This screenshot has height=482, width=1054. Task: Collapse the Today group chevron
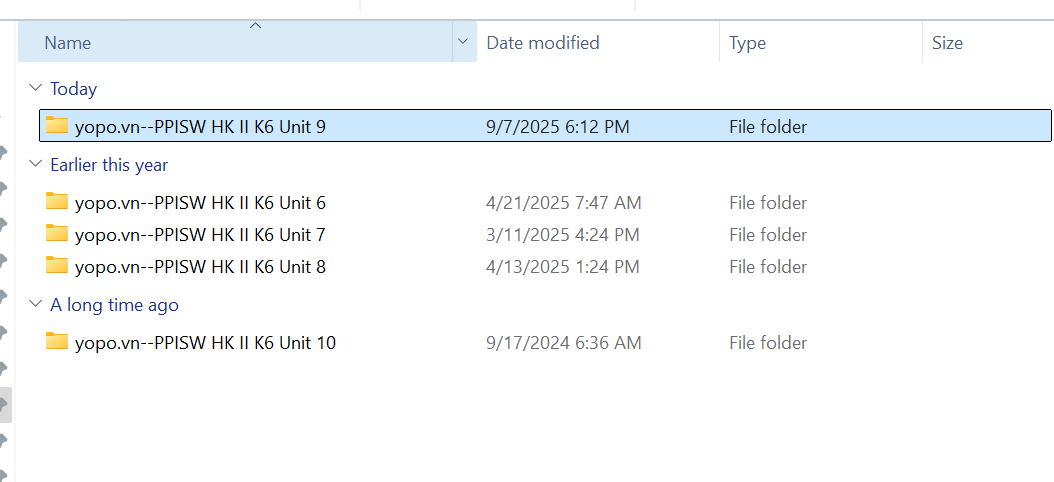[x=36, y=88]
